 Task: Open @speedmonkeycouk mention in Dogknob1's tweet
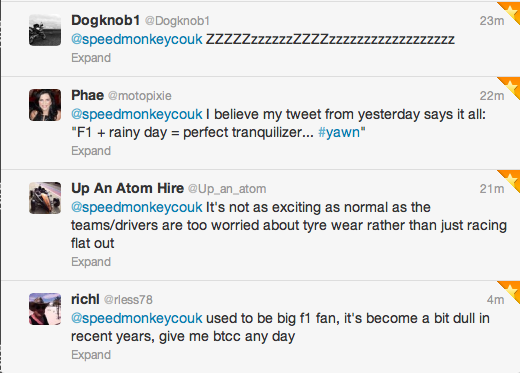[137, 40]
